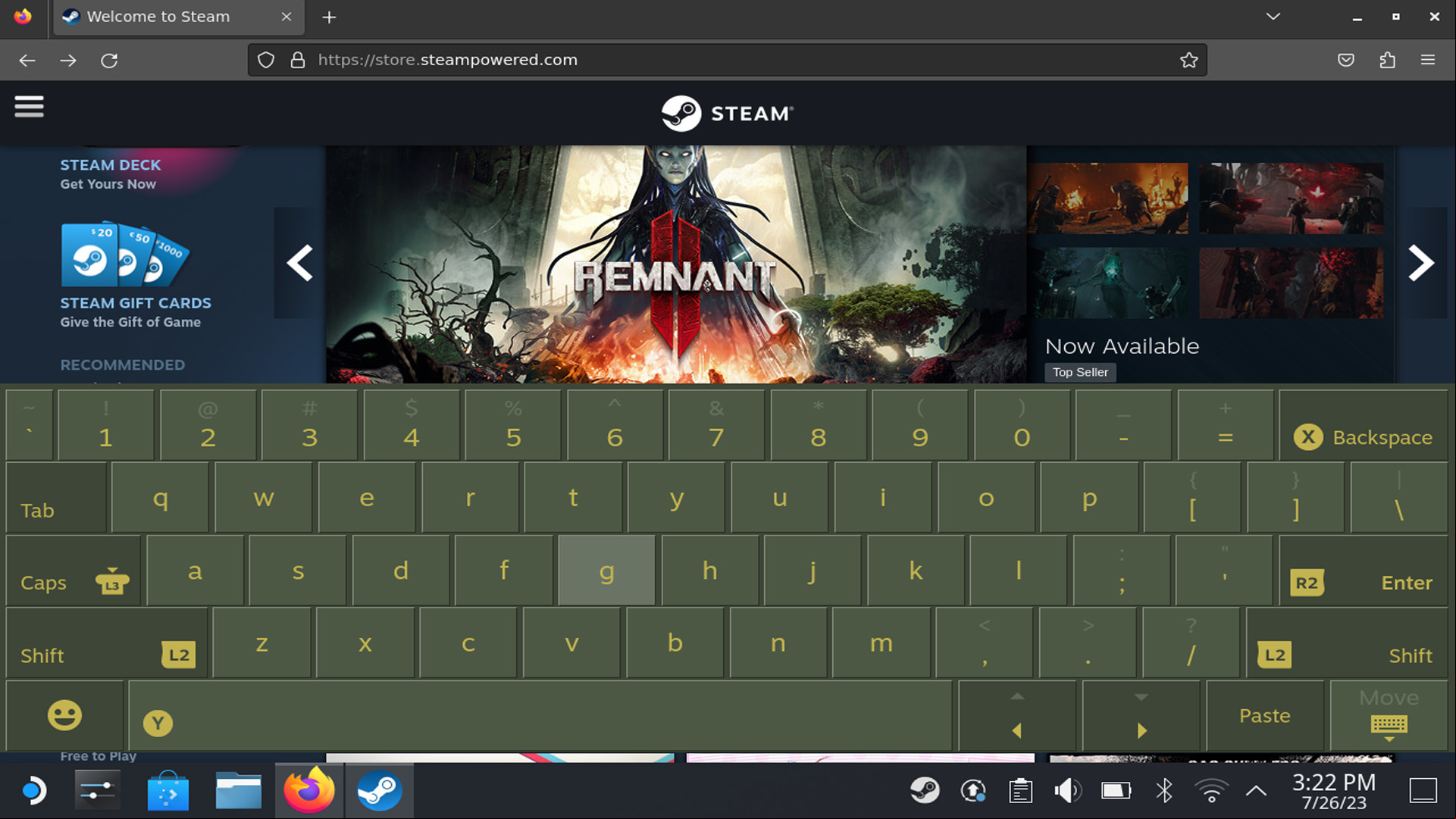Viewport: 1456px width, 819px height.
Task: Open volume control in system tray
Action: click(1067, 791)
